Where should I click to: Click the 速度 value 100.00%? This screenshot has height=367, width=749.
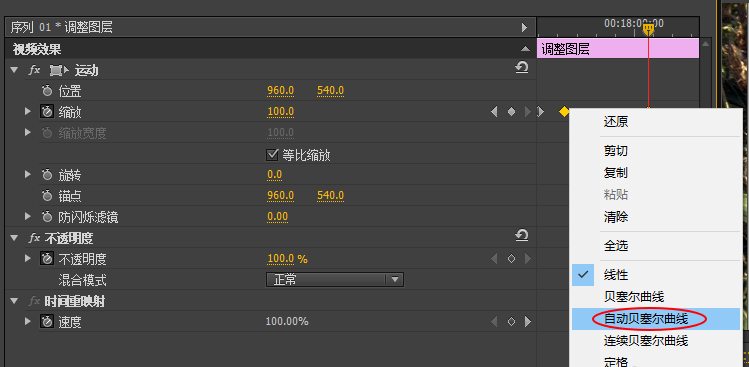point(287,322)
